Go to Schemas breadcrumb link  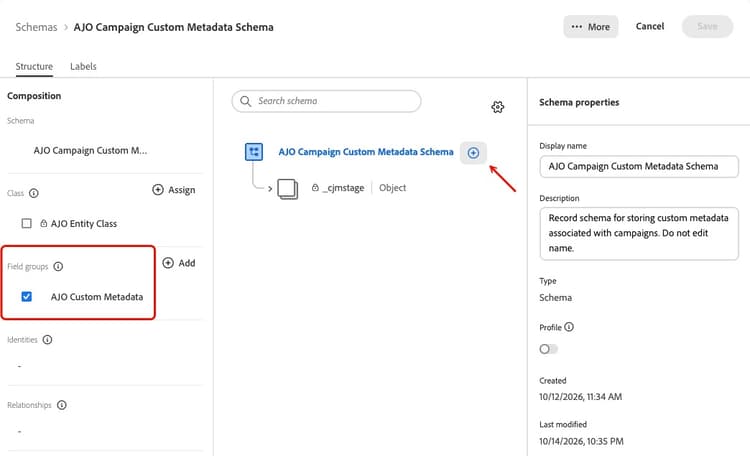36,27
